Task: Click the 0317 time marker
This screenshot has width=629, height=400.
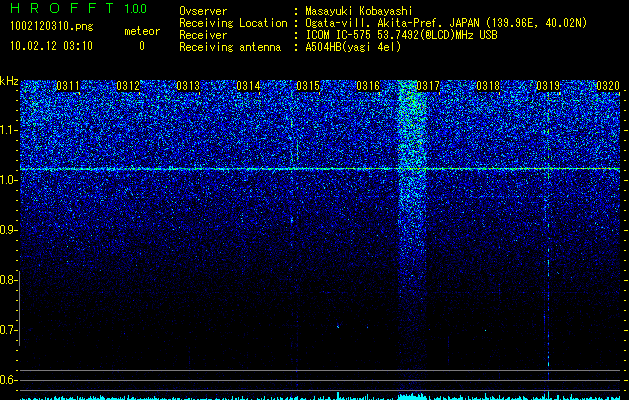Action: (428, 86)
